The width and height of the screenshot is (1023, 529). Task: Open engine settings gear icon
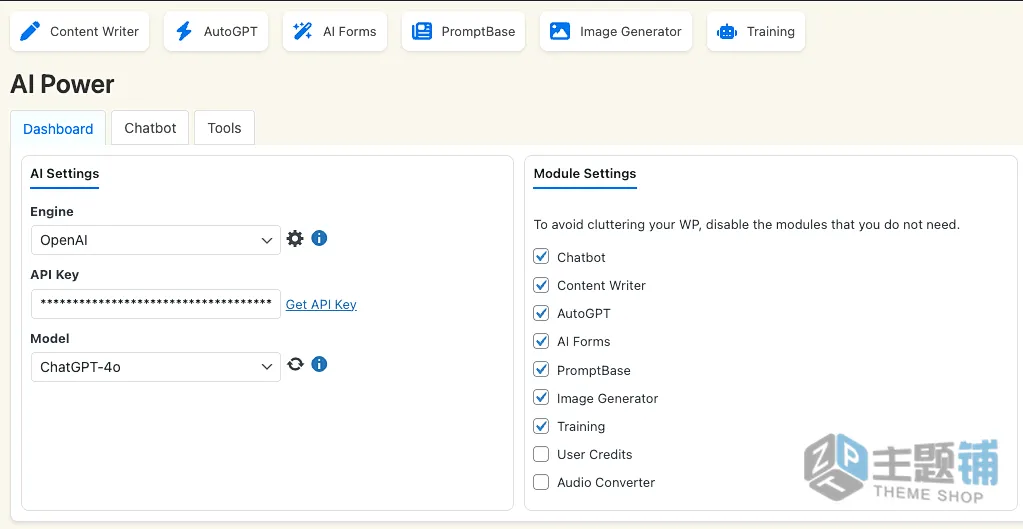(296, 239)
